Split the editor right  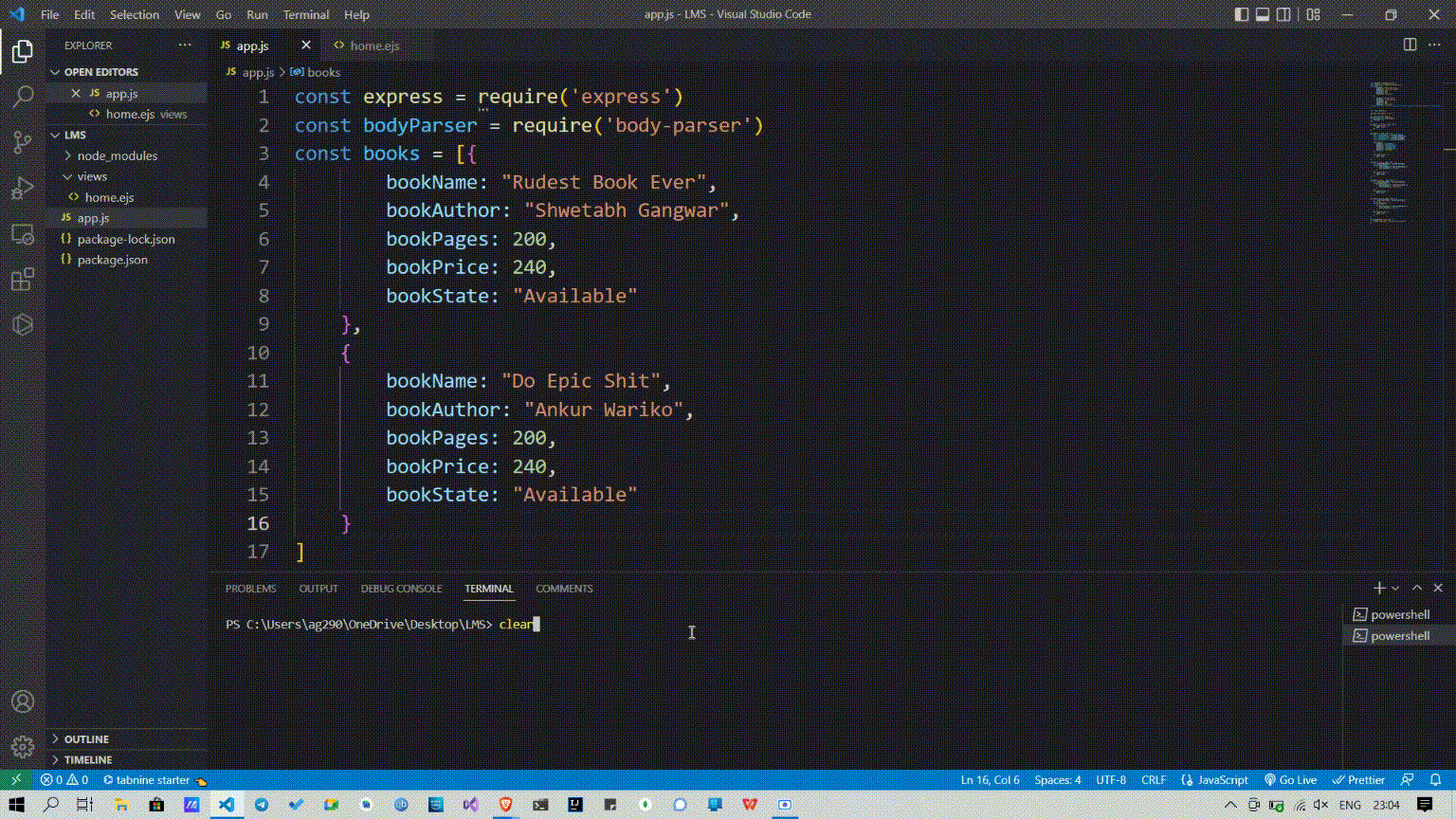point(1410,45)
